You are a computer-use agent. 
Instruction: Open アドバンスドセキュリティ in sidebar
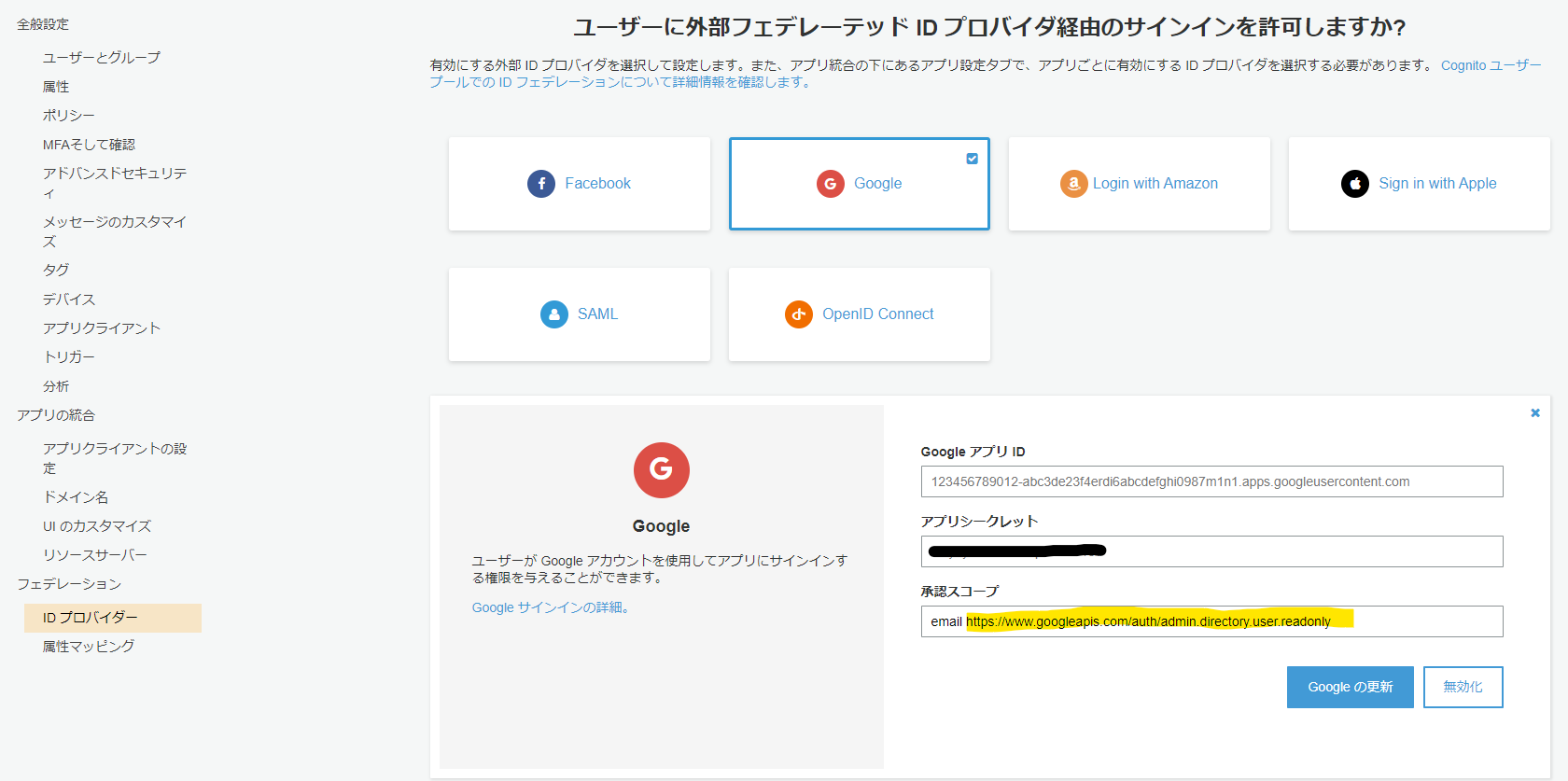[115, 183]
